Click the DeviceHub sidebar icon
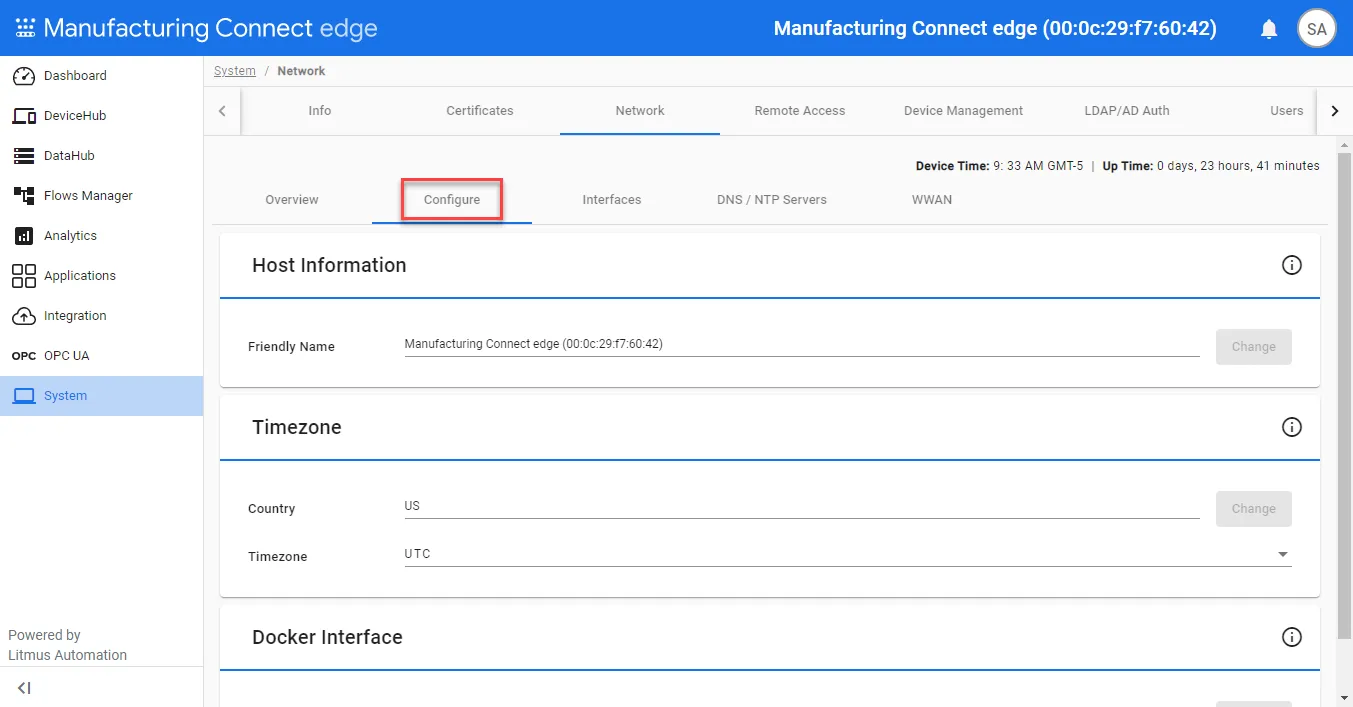This screenshot has height=707, width=1353. pos(24,116)
